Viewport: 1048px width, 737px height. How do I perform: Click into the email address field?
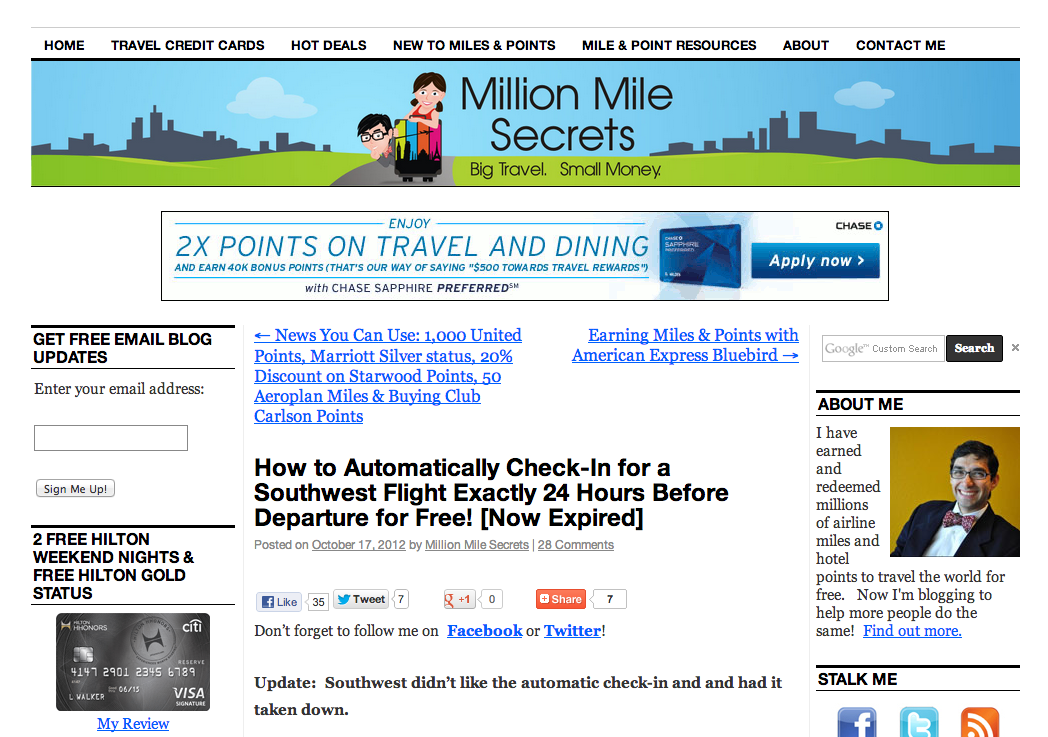111,438
